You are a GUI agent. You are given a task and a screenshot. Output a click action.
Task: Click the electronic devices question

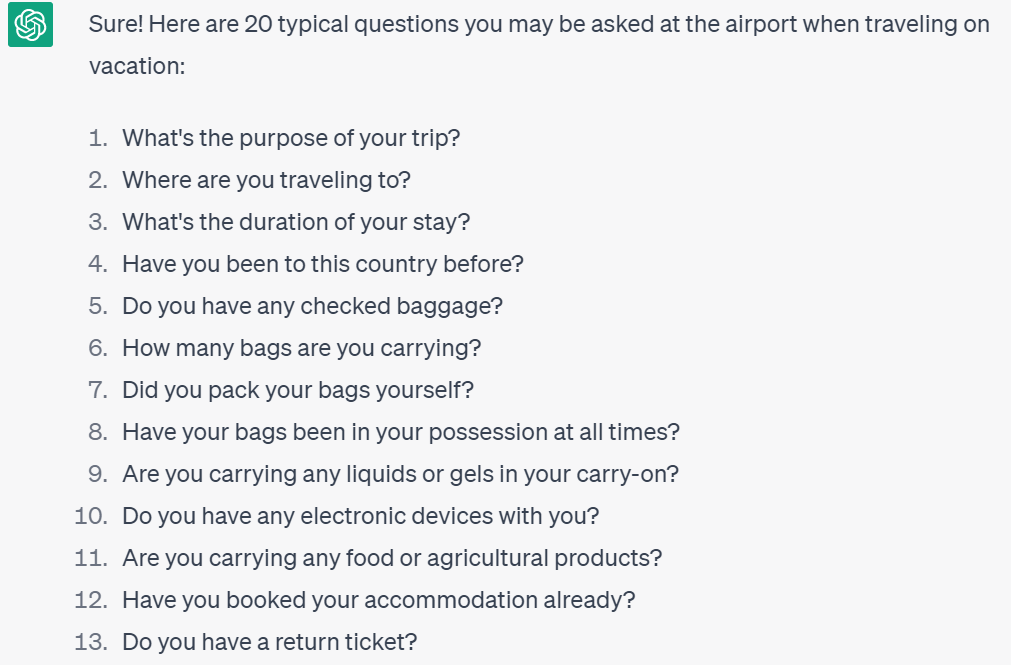click(360, 516)
